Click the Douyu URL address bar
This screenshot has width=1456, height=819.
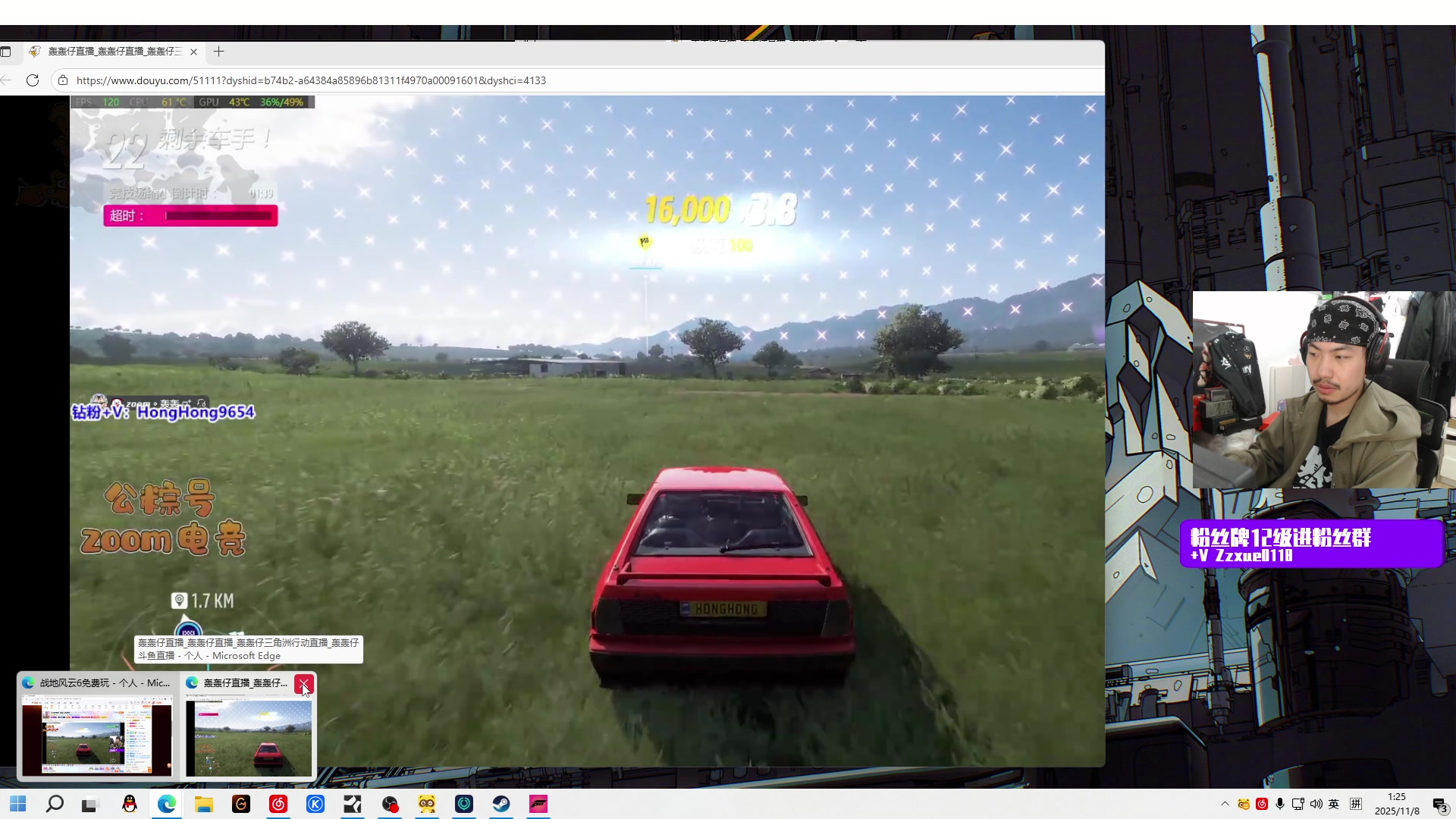coord(531,80)
